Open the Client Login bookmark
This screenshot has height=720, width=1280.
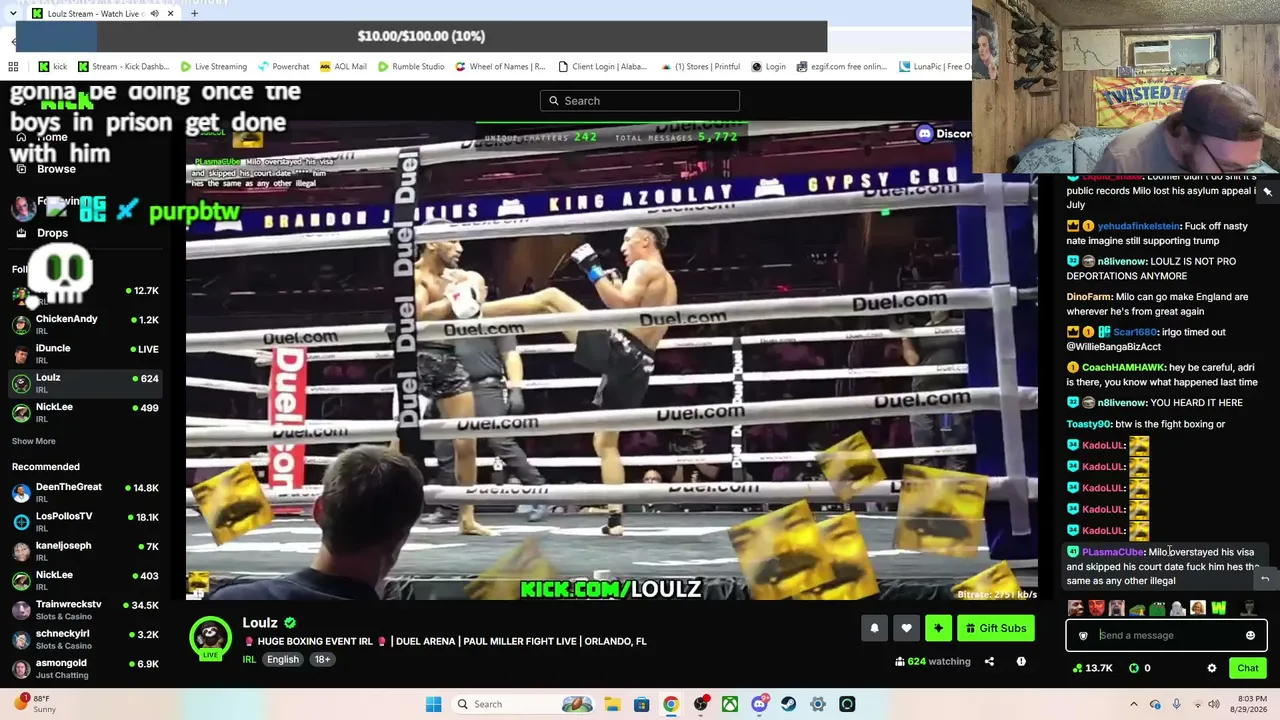tap(602, 67)
